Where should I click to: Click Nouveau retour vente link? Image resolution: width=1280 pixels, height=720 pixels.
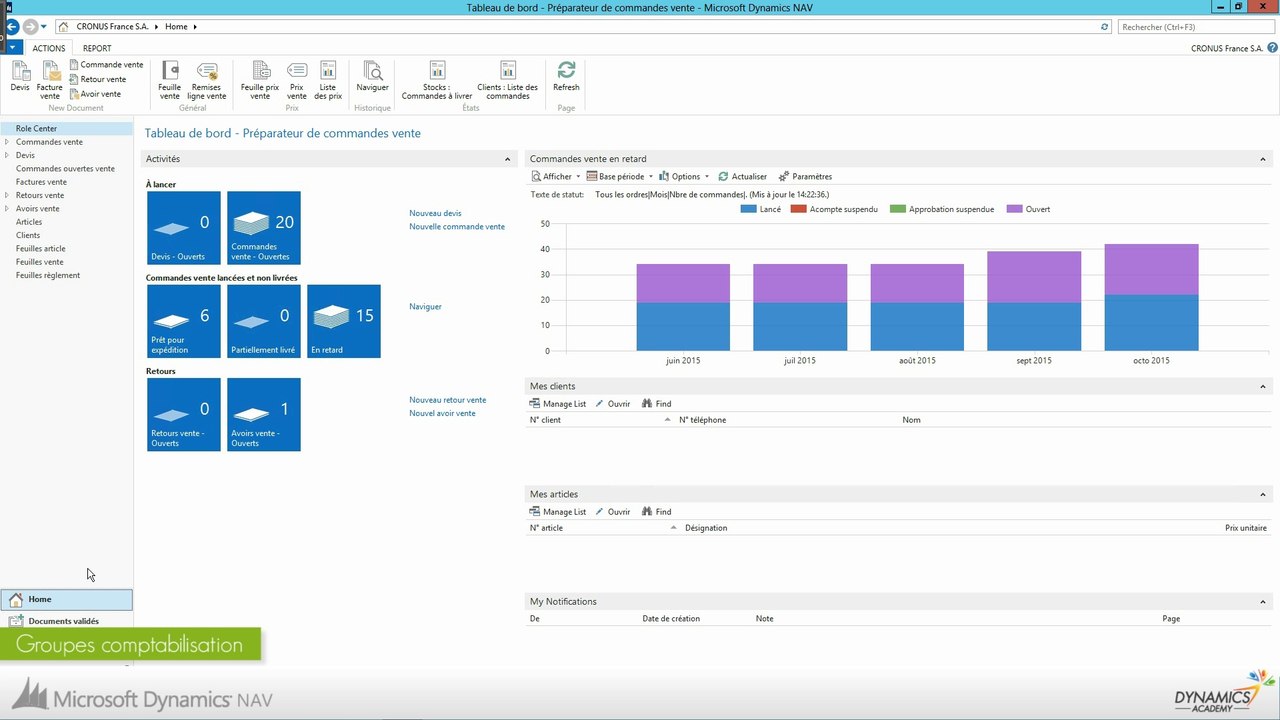coord(448,400)
